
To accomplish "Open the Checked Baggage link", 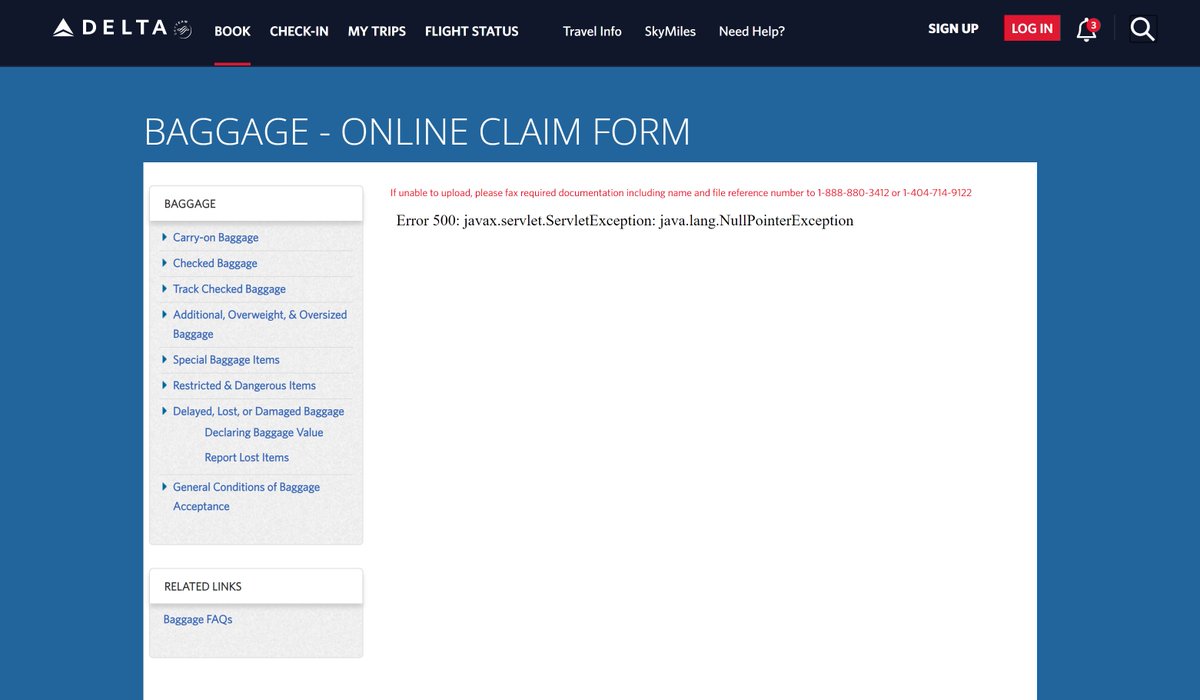I will coord(215,263).
